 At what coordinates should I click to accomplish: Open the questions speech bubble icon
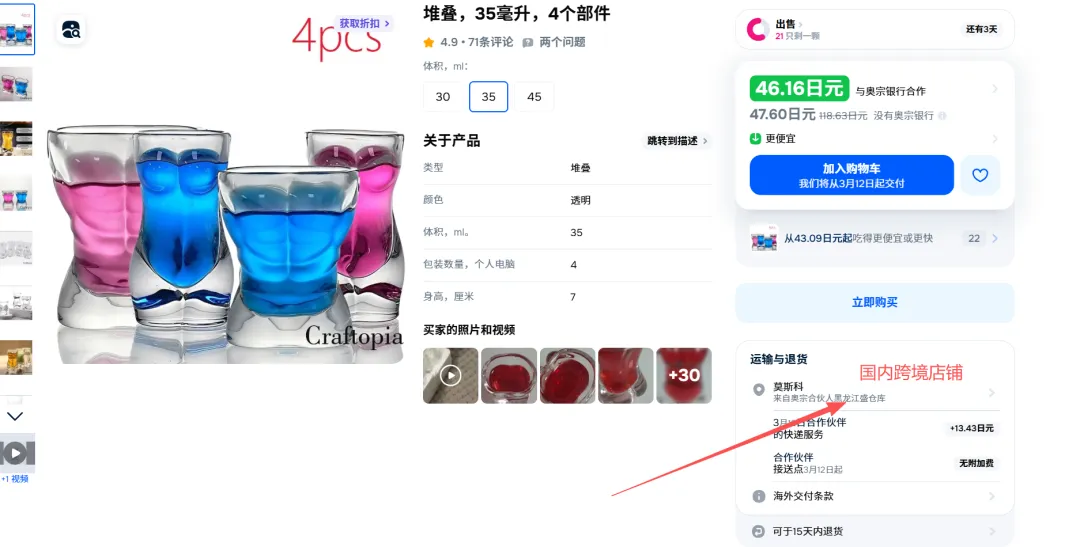click(528, 43)
